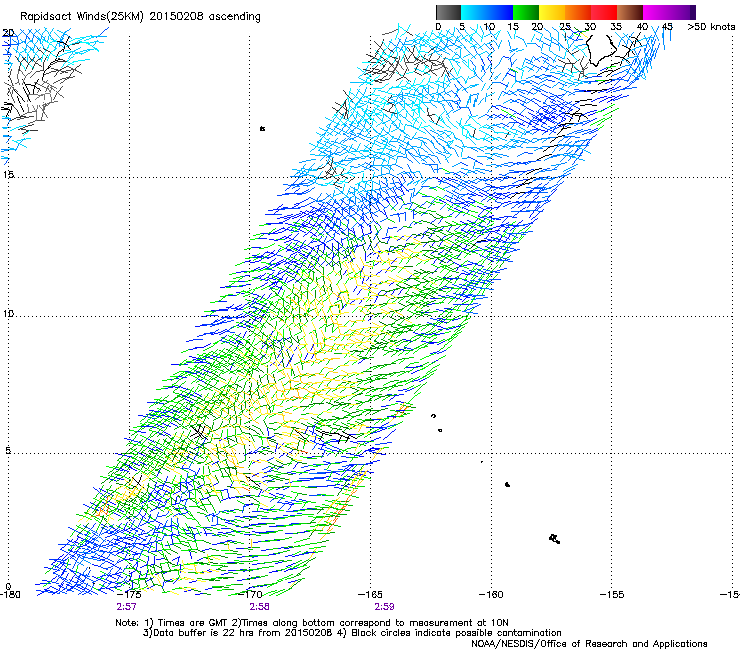The height and width of the screenshot is (650, 740).
Task: Click the cyan 5-10 knots legend swatch
Action: (473, 12)
